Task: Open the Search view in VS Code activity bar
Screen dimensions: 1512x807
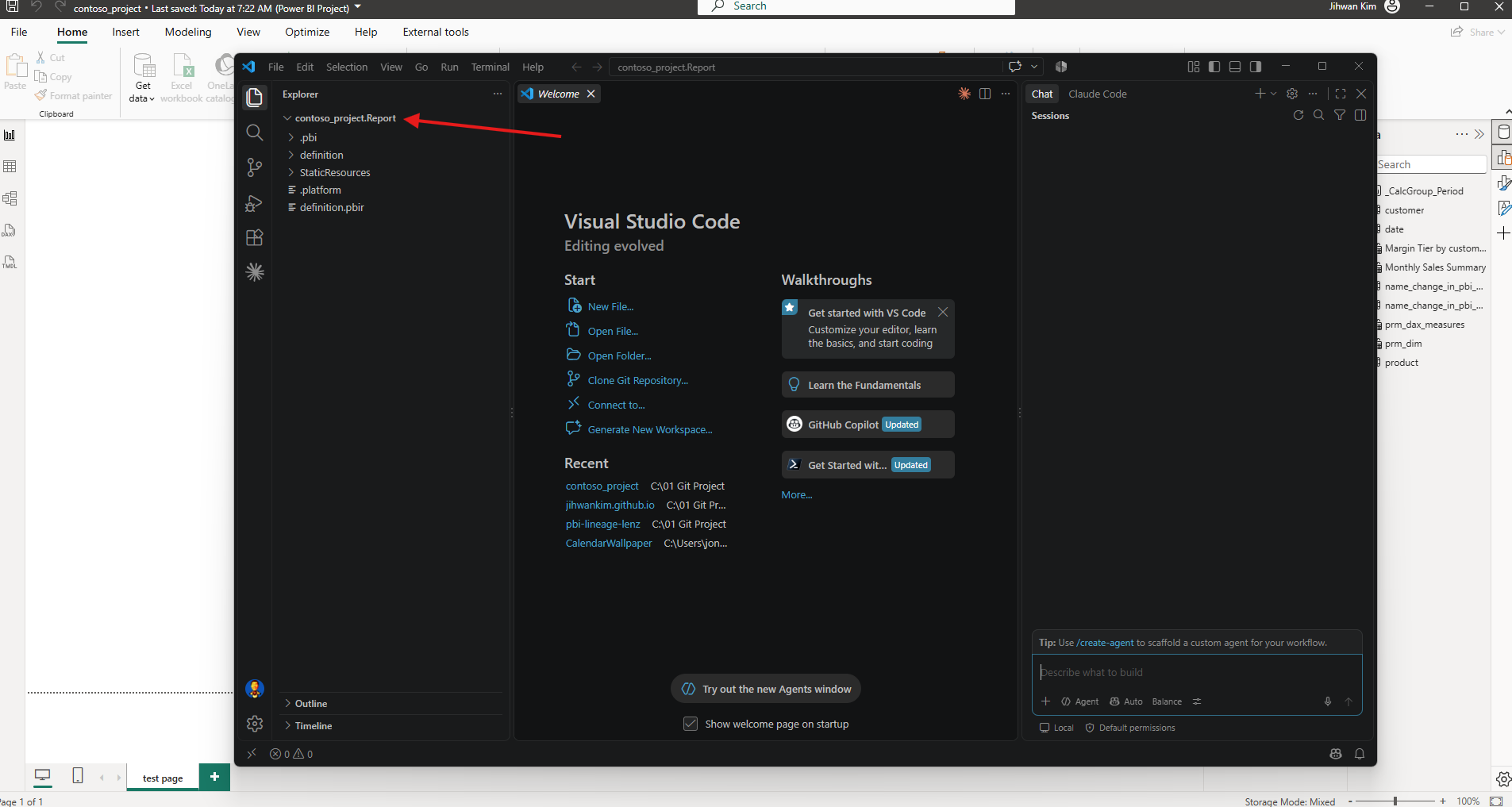Action: [x=255, y=133]
